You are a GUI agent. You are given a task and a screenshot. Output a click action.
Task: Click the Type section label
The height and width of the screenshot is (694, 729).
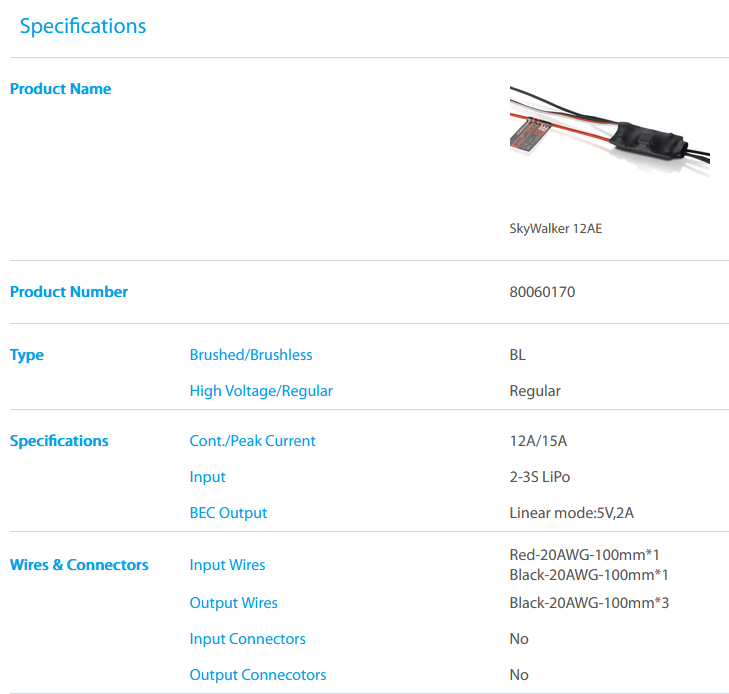27,355
